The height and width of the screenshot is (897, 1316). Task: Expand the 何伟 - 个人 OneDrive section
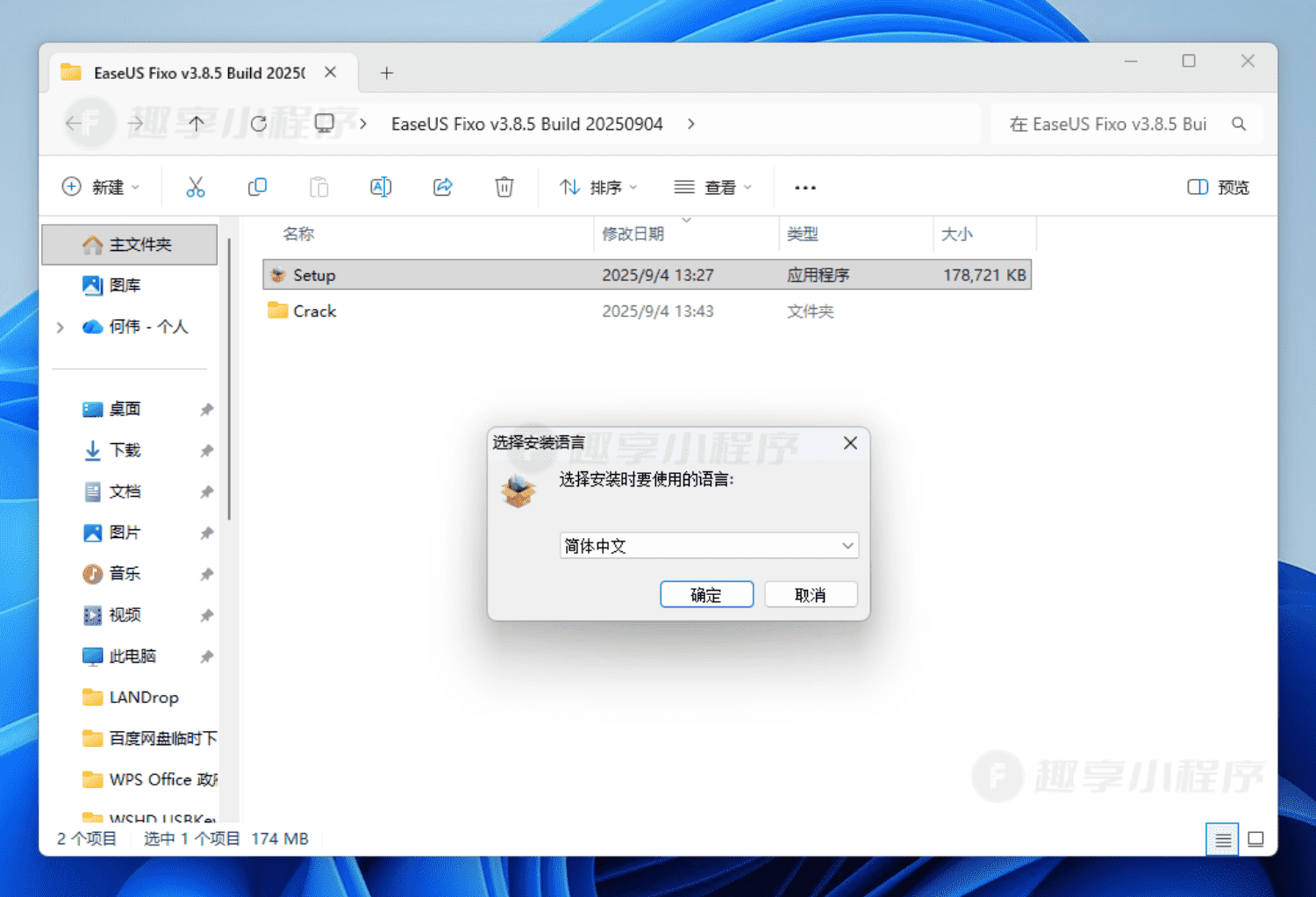coord(60,327)
